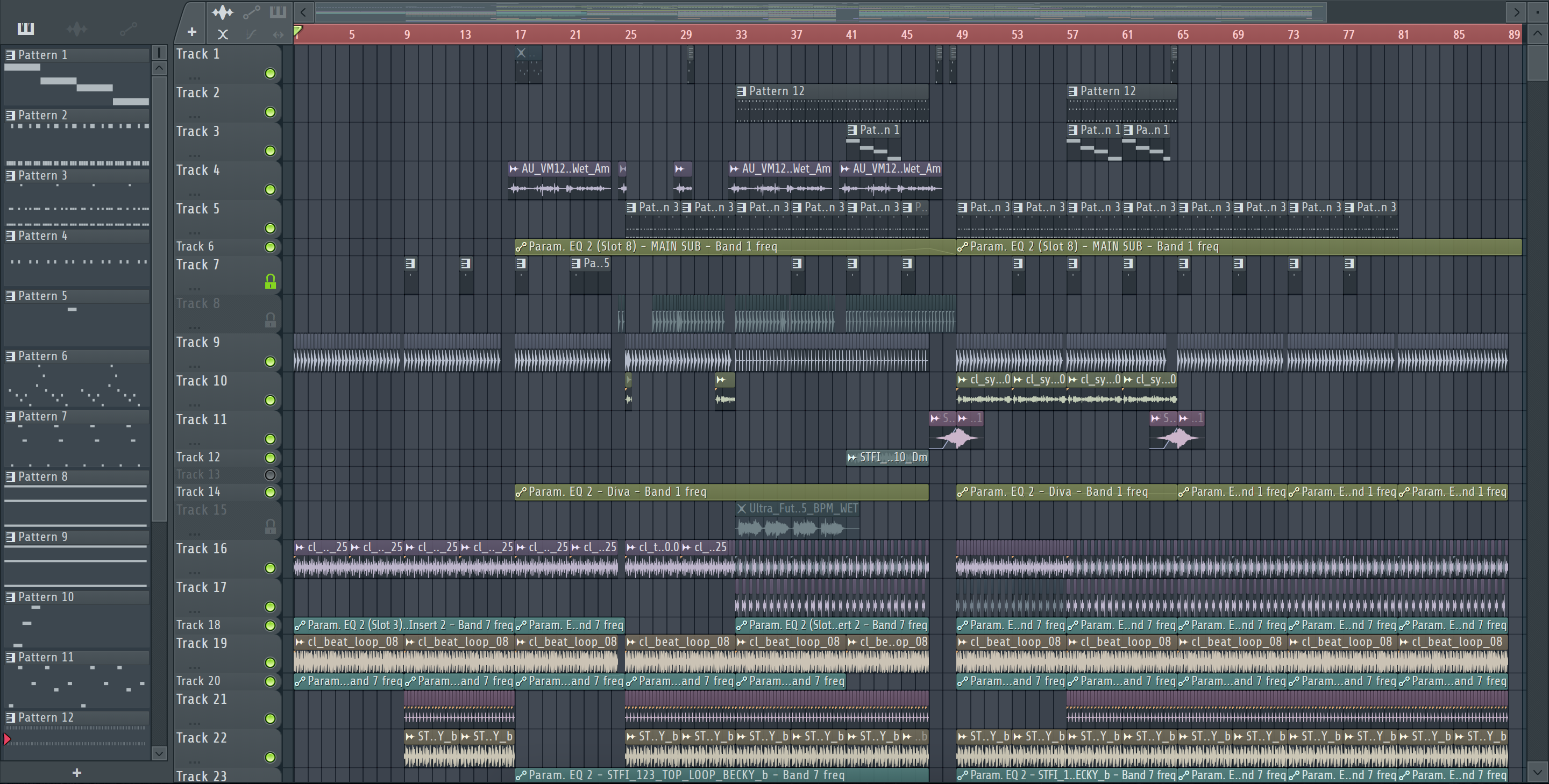Select the Track 14 header

point(228,492)
